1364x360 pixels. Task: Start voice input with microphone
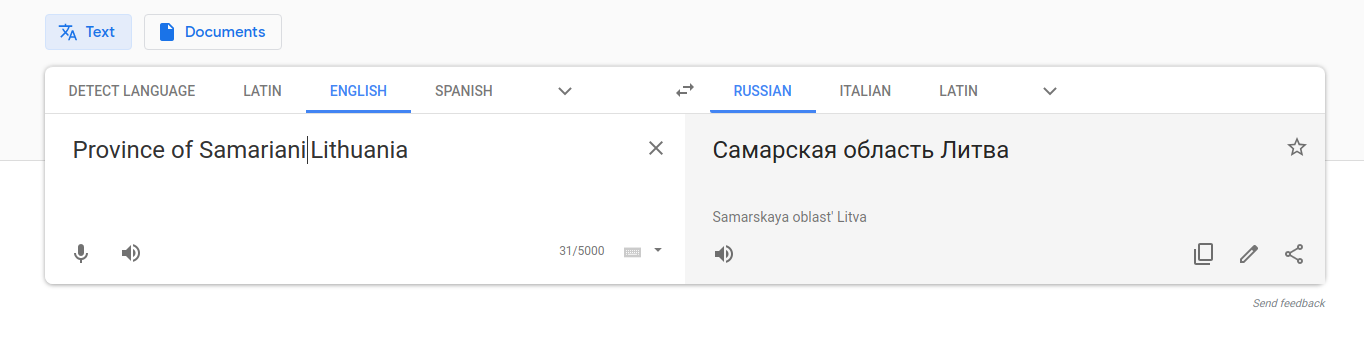(82, 253)
